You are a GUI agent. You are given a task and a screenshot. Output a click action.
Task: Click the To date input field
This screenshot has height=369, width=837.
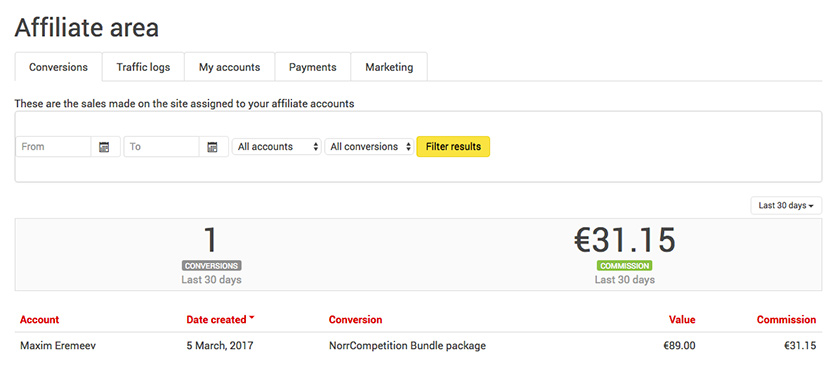[162, 147]
